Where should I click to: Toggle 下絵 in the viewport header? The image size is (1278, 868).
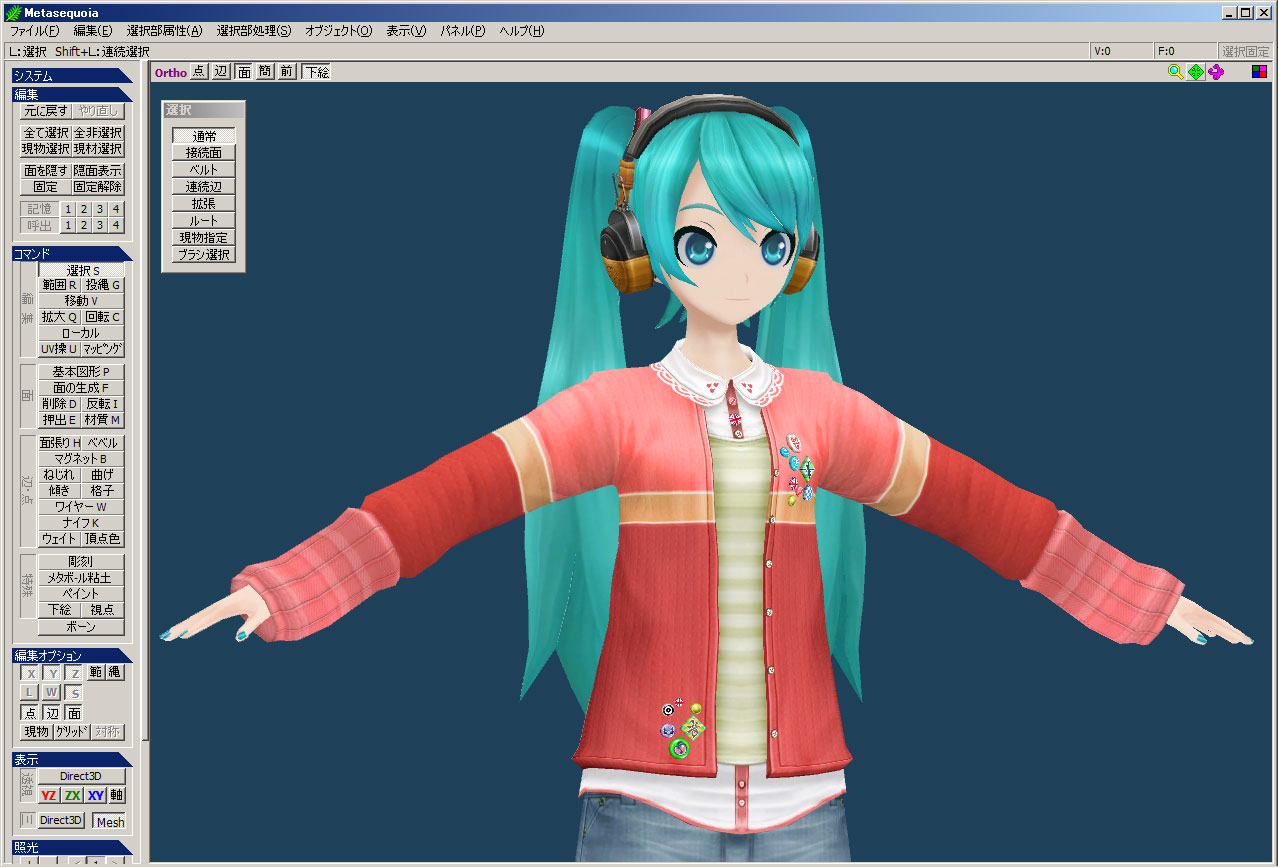317,71
